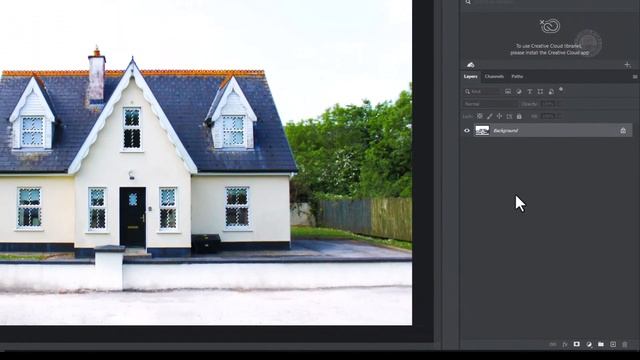Open the blend mode Normal dropdown
This screenshot has width=640, height=360.
(x=490, y=104)
